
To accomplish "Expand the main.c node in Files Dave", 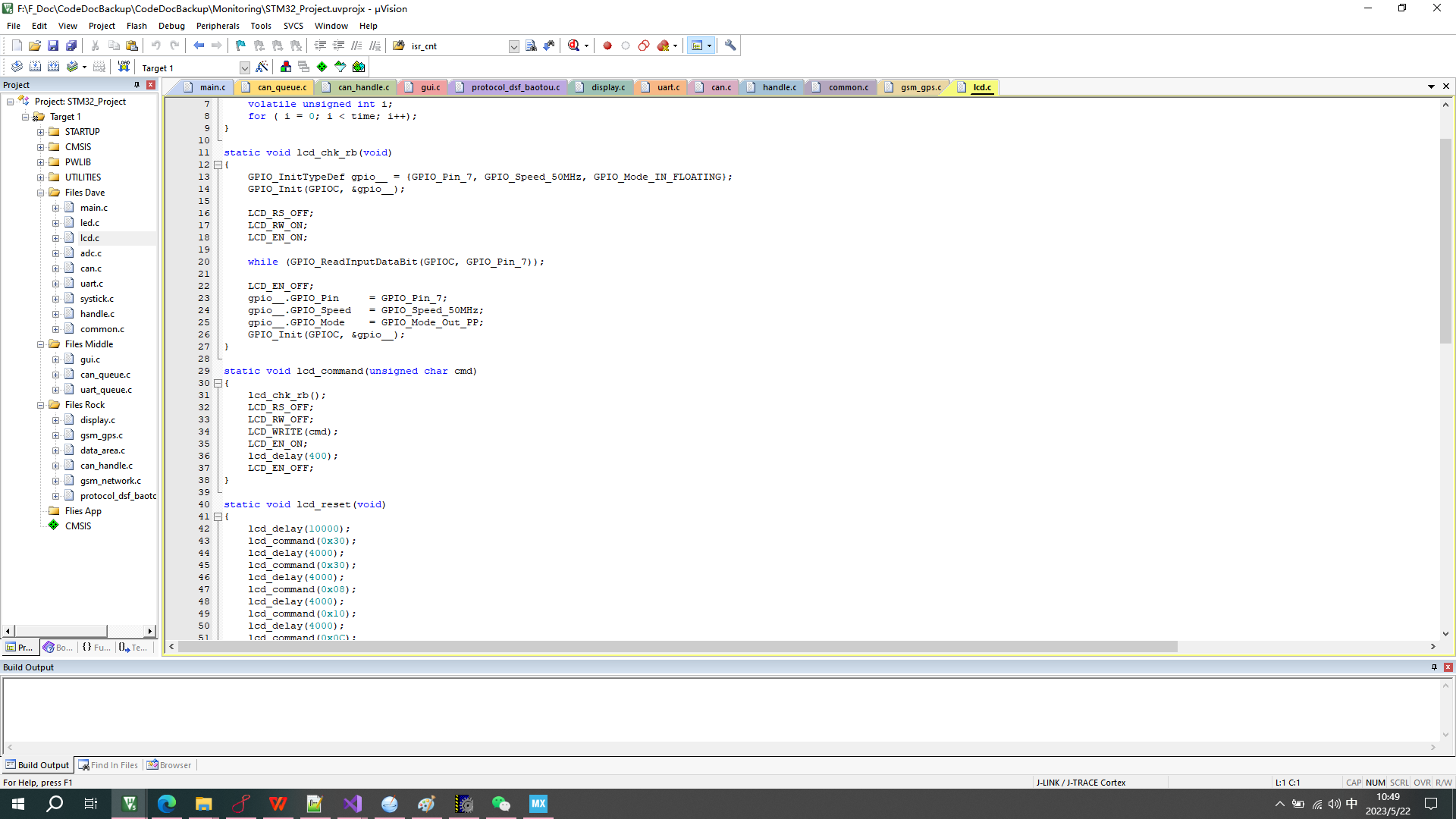I will tap(55, 208).
